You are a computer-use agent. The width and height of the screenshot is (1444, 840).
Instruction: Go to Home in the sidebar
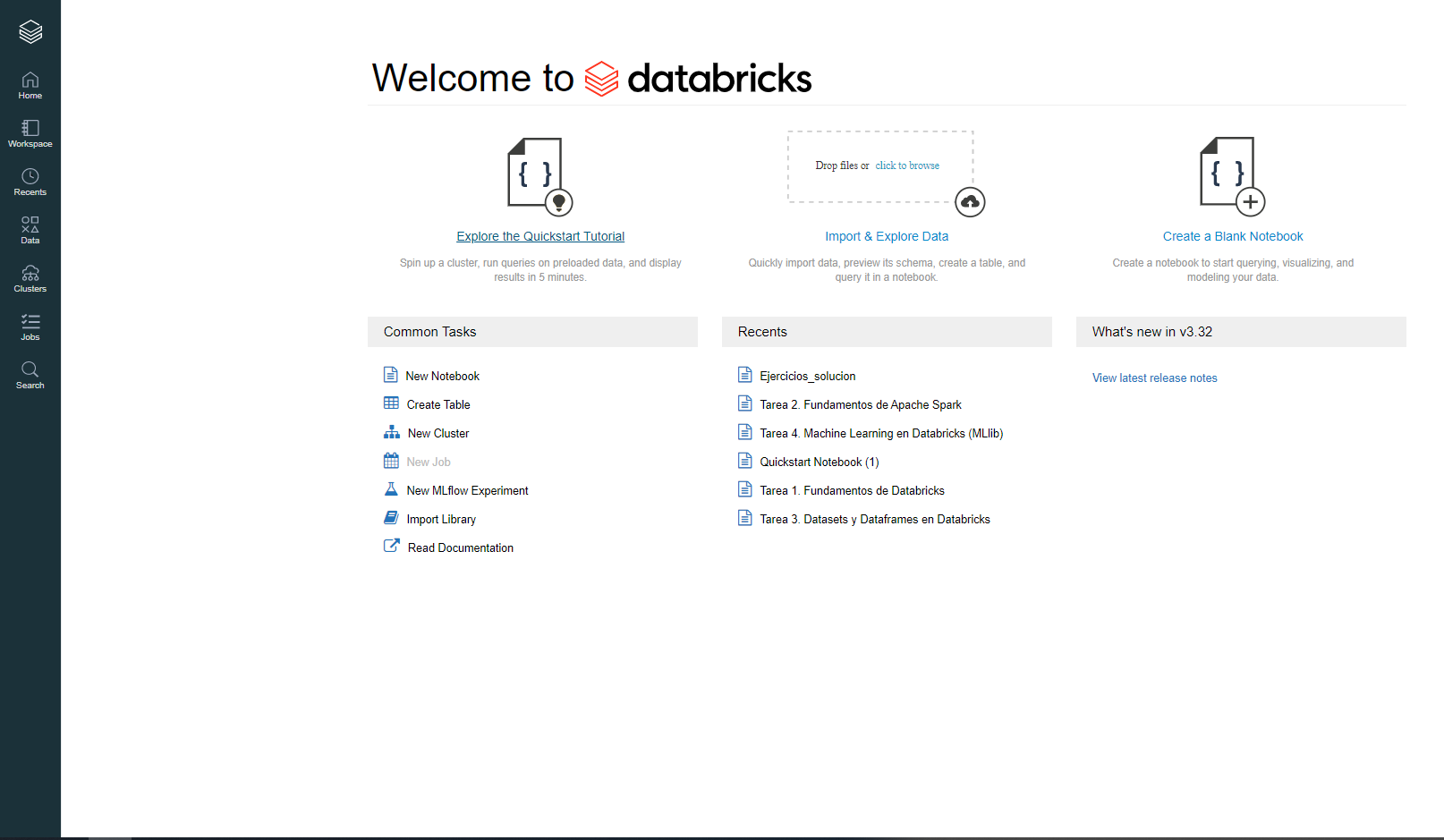pos(30,86)
